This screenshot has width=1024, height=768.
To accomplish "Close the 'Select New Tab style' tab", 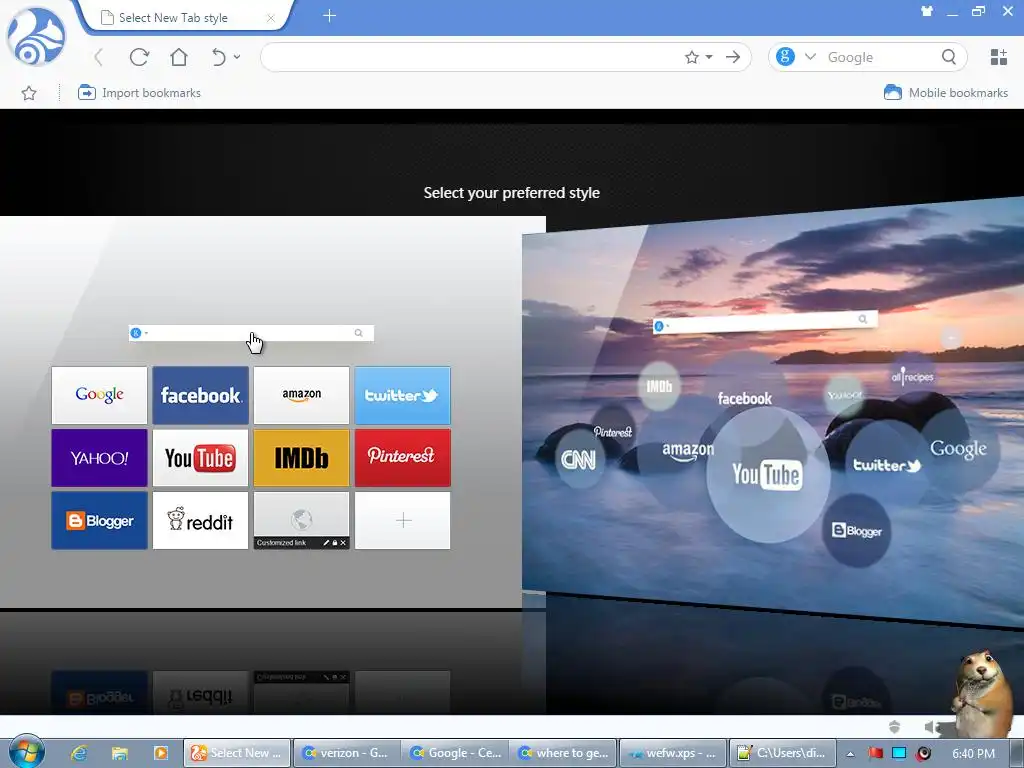I will (270, 18).
